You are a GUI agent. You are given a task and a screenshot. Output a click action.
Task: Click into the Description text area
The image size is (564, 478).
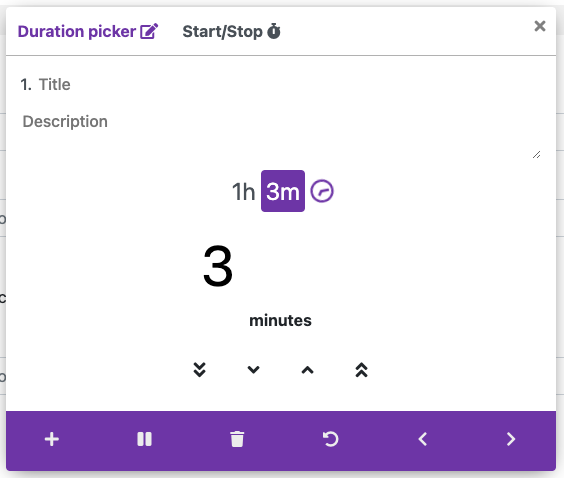click(x=281, y=134)
